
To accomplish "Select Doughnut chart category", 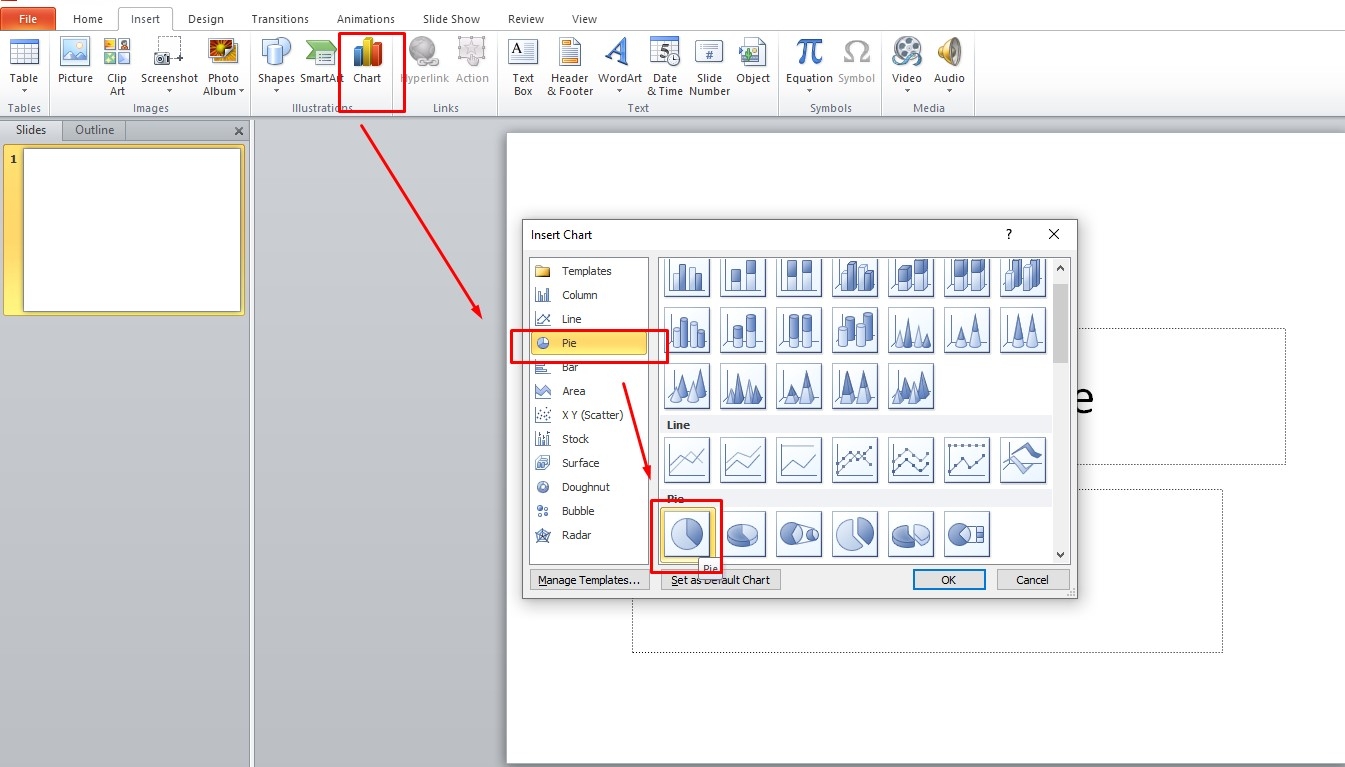I will click(x=589, y=487).
